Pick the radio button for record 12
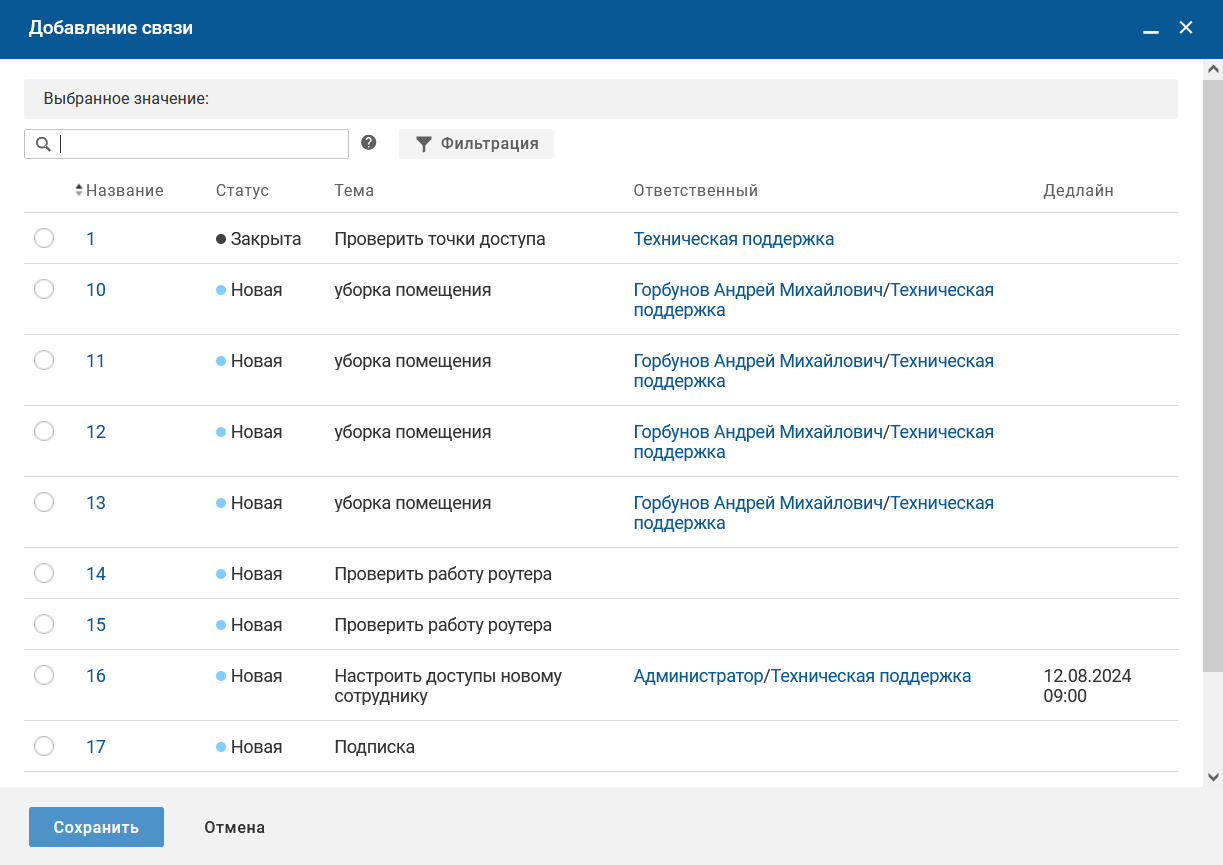The image size is (1223, 865). point(44,431)
